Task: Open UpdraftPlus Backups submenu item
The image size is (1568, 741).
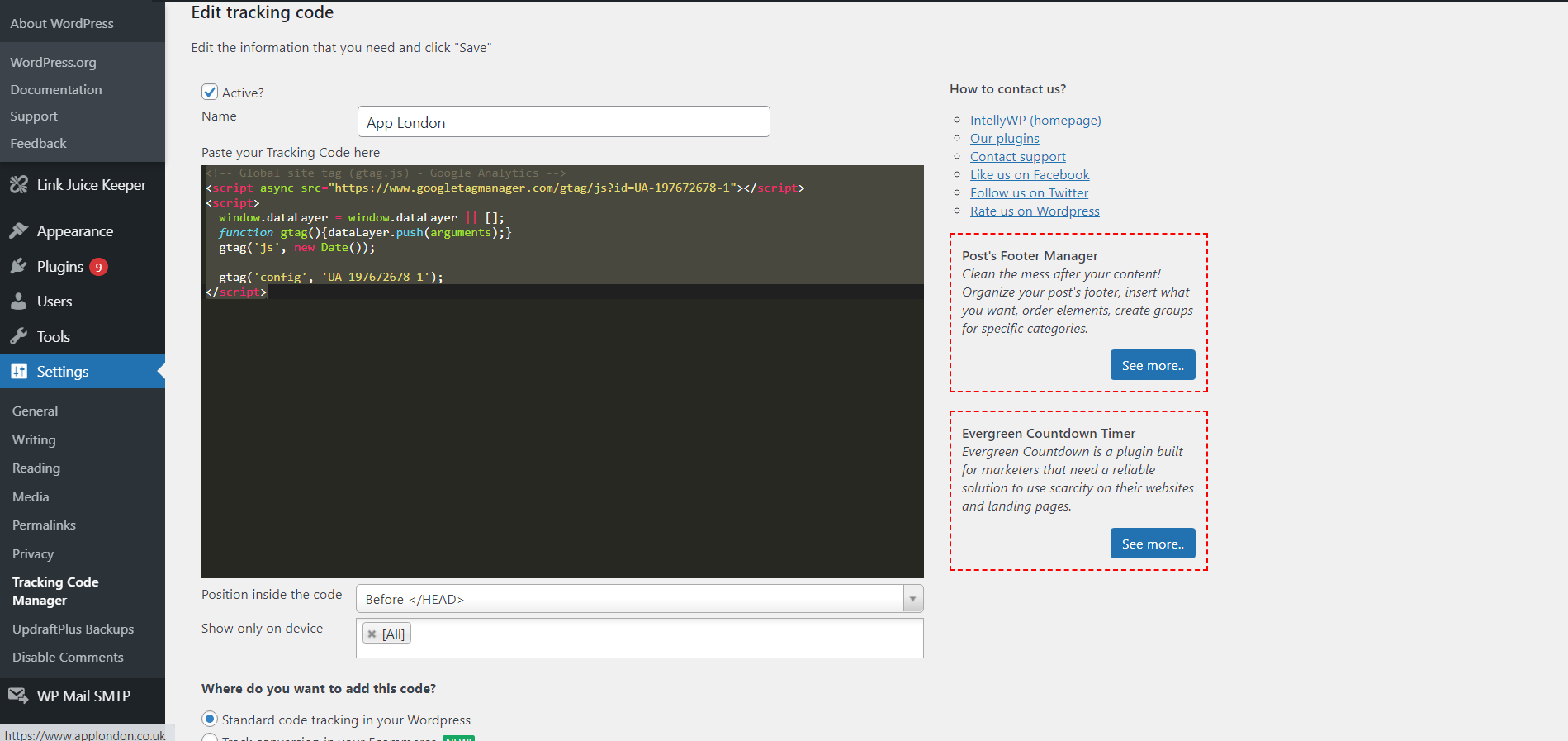Action: [73, 629]
